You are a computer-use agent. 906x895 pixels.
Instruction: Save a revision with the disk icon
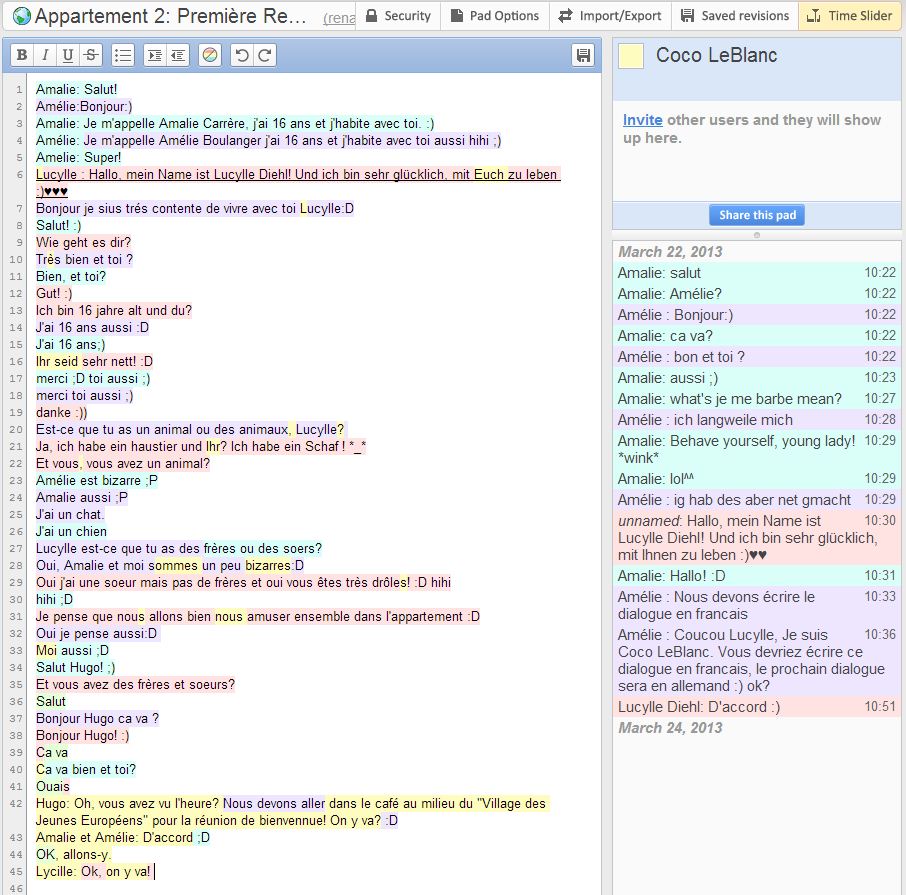click(582, 56)
